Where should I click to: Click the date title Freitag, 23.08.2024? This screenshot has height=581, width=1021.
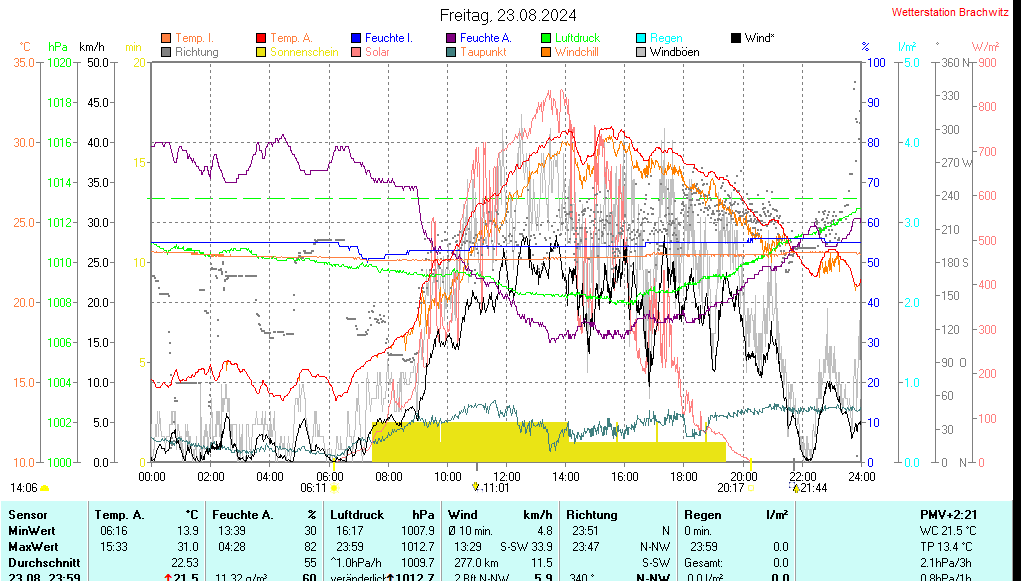pos(509,15)
